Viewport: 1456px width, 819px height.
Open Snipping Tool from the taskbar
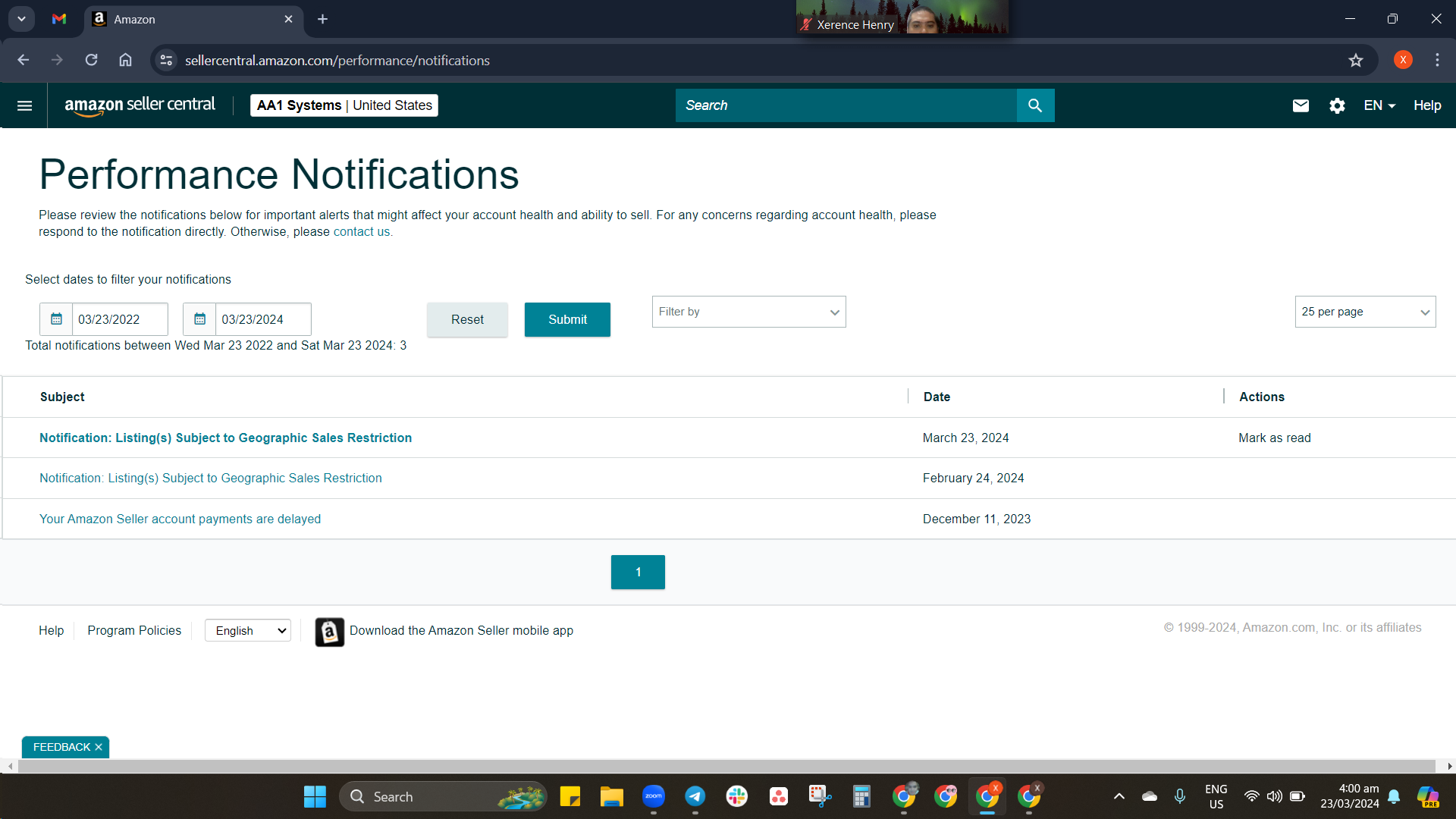(820, 796)
